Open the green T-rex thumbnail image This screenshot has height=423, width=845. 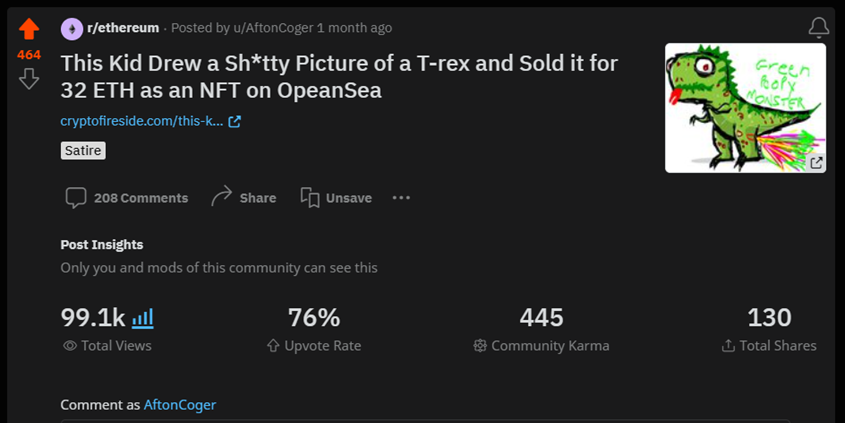[x=745, y=108]
